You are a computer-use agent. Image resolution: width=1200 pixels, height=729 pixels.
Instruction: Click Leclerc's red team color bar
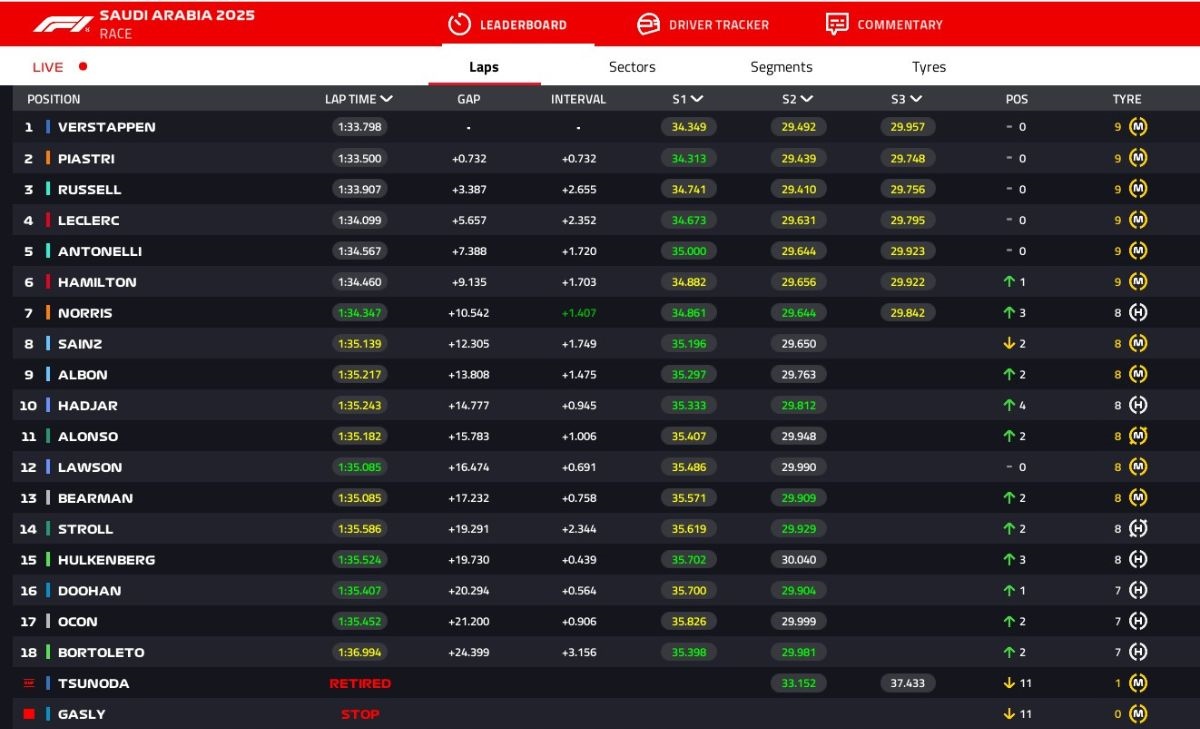pyautogui.click(x=48, y=220)
